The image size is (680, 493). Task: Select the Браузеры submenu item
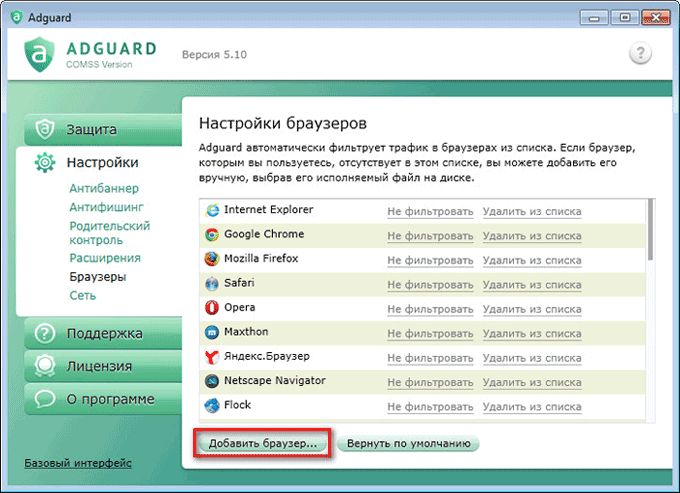tap(98, 277)
